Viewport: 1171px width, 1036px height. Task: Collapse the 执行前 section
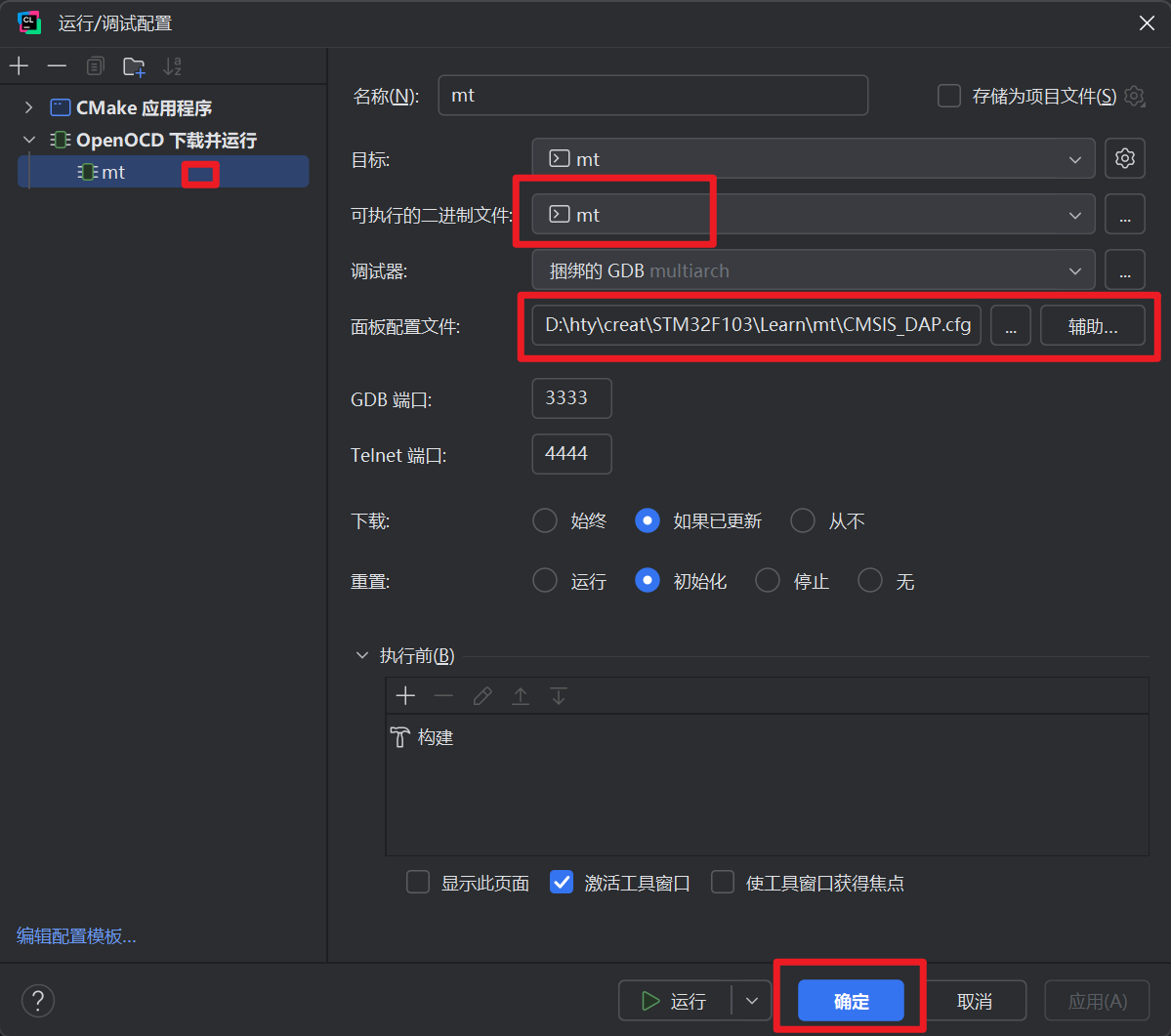362,655
